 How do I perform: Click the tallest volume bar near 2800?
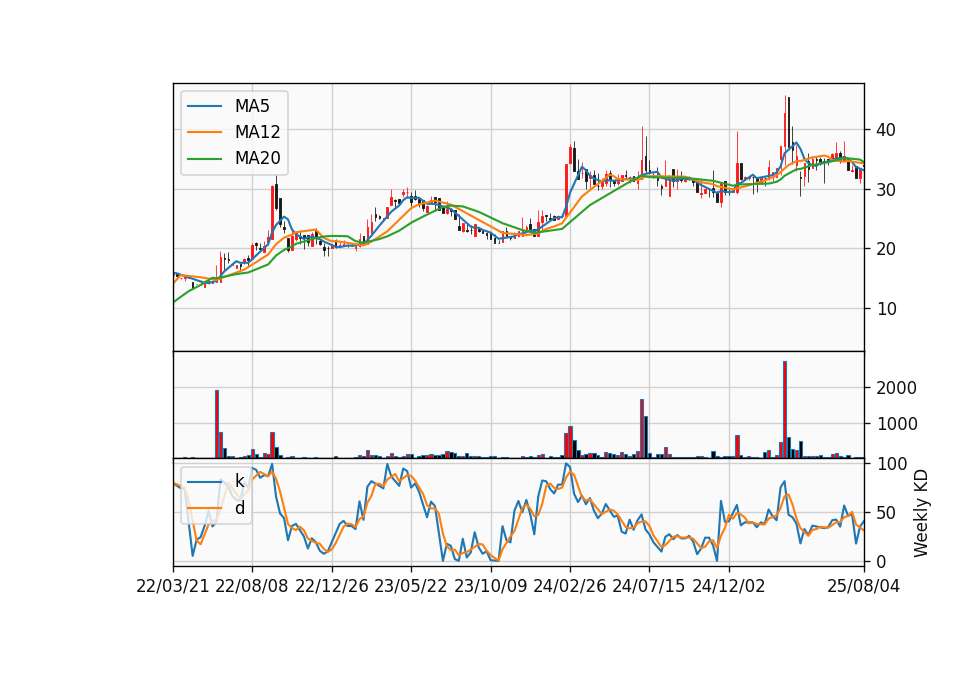tap(785, 410)
